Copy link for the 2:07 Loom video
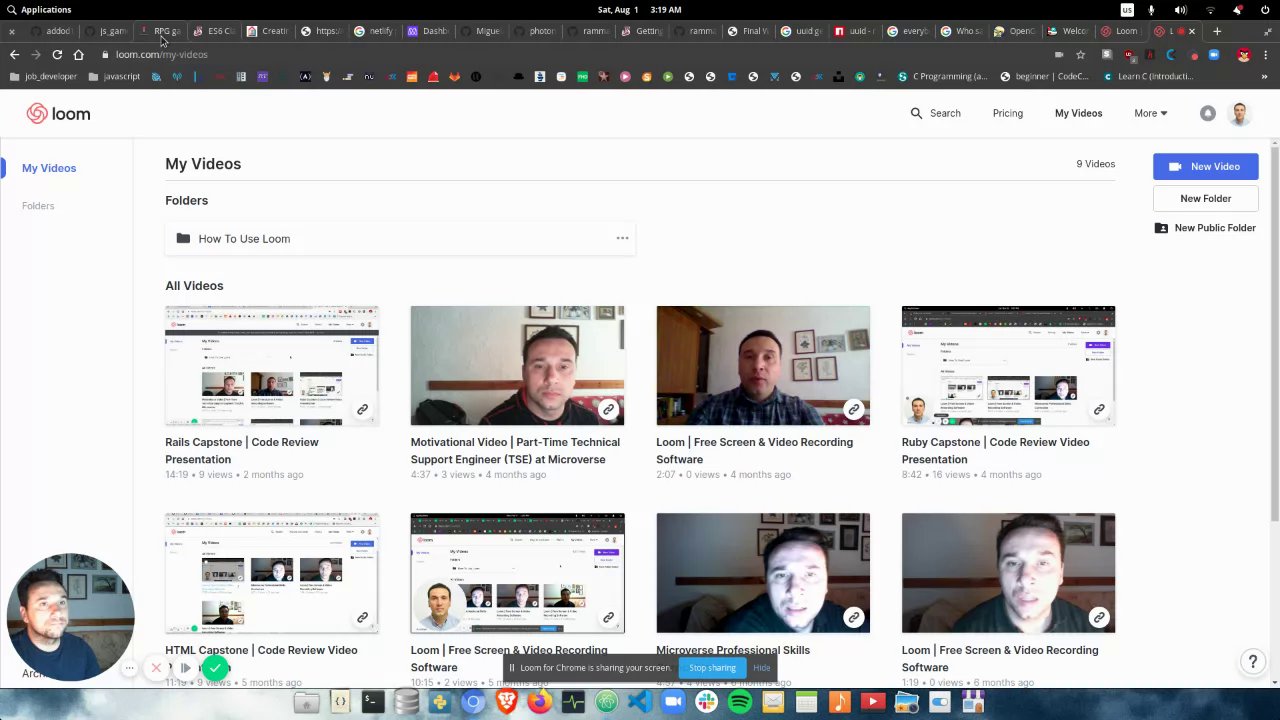1280x720 pixels. 853,409
